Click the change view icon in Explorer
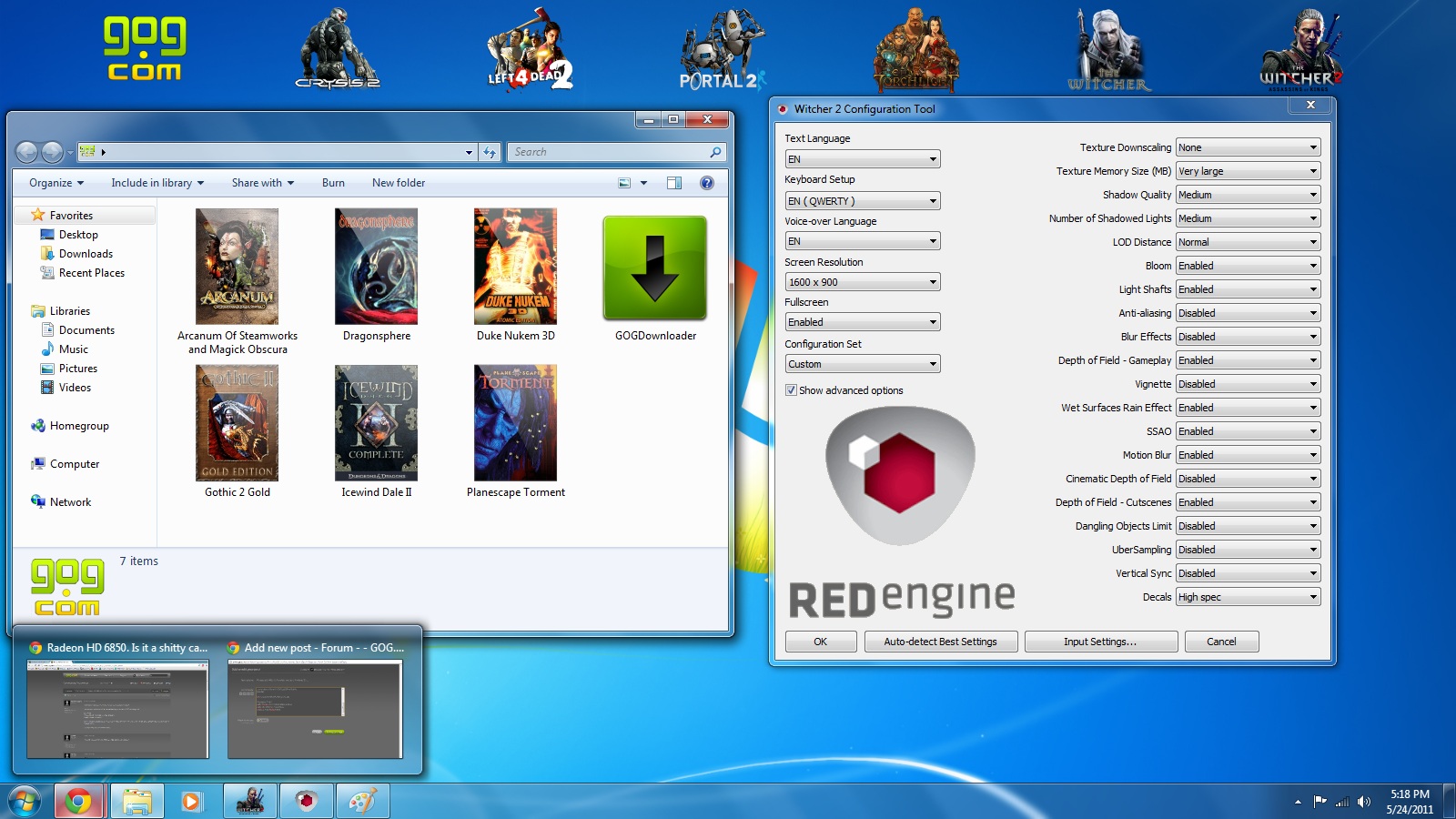Viewport: 1456px width, 819px height. pos(624,183)
